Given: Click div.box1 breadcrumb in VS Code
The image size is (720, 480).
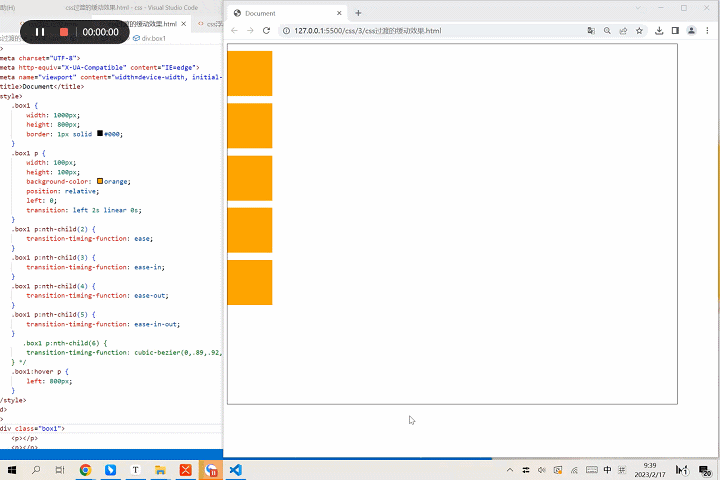Looking at the screenshot, I should point(150,38).
